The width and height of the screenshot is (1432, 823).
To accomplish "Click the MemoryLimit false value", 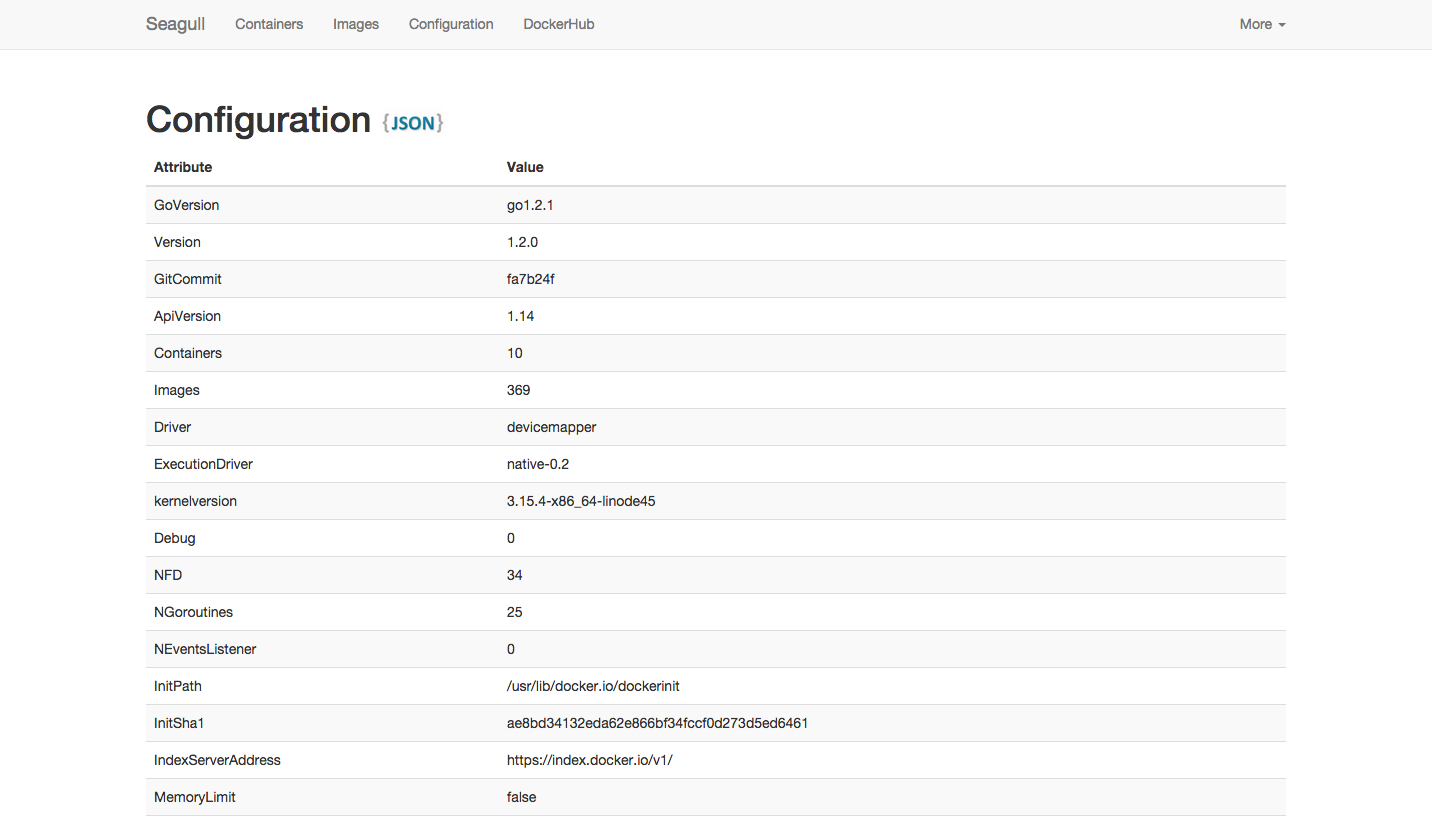I will click(x=521, y=797).
